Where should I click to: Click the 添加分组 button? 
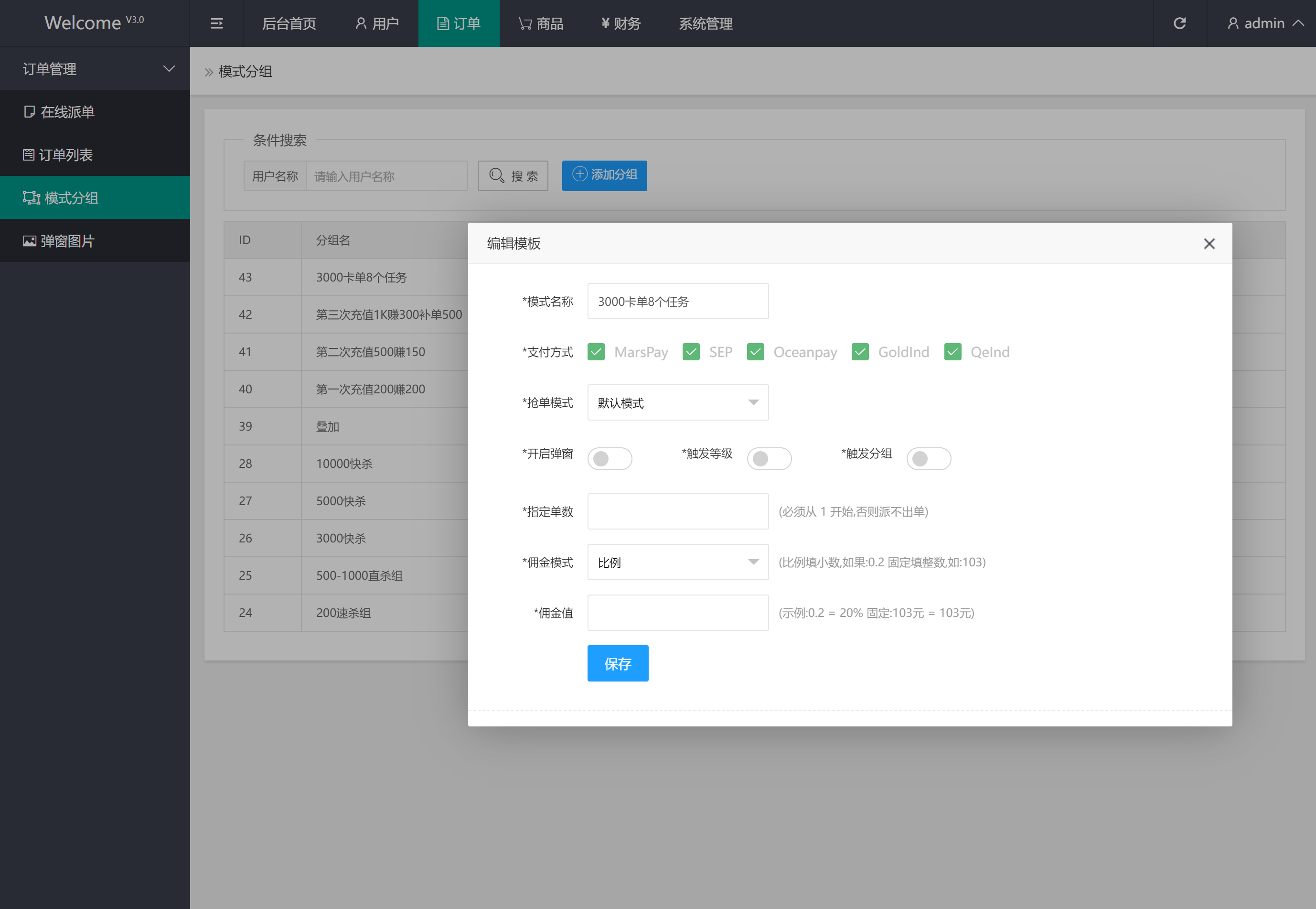click(604, 175)
